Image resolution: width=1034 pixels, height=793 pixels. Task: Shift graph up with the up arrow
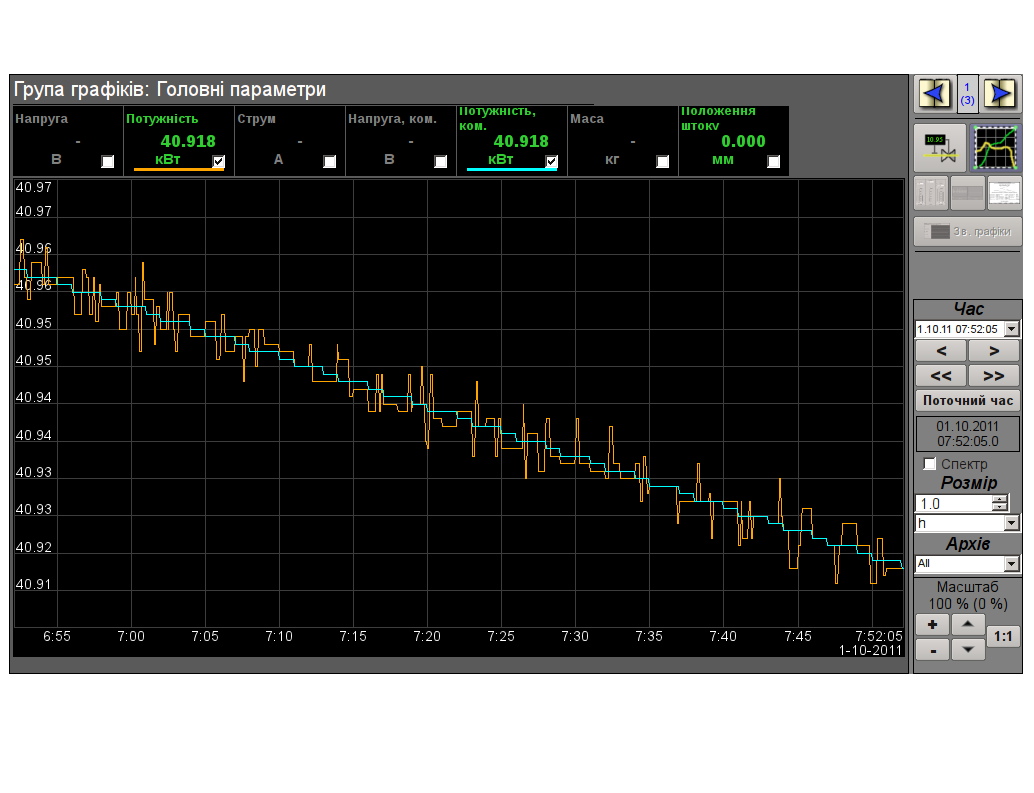(x=967, y=625)
